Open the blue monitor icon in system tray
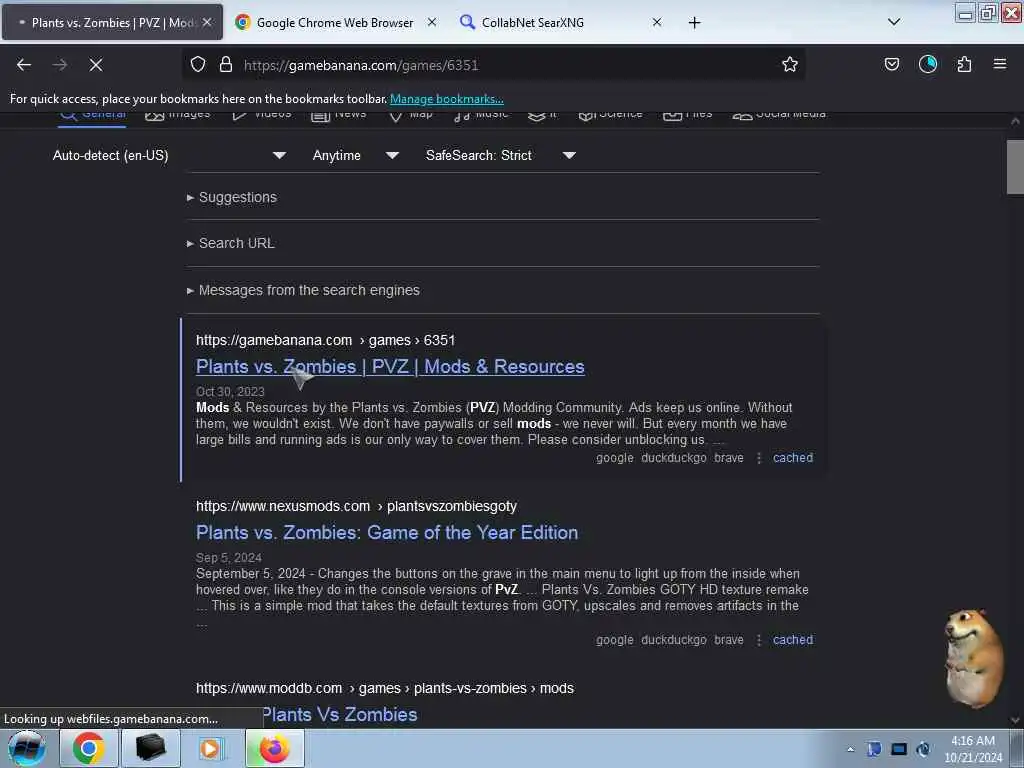 [x=899, y=749]
